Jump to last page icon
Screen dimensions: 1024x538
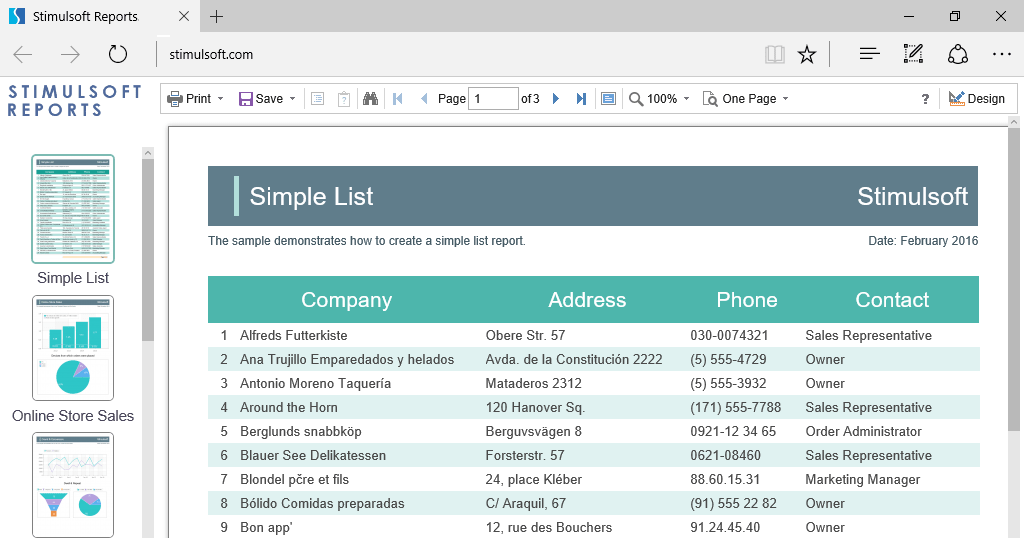point(581,99)
